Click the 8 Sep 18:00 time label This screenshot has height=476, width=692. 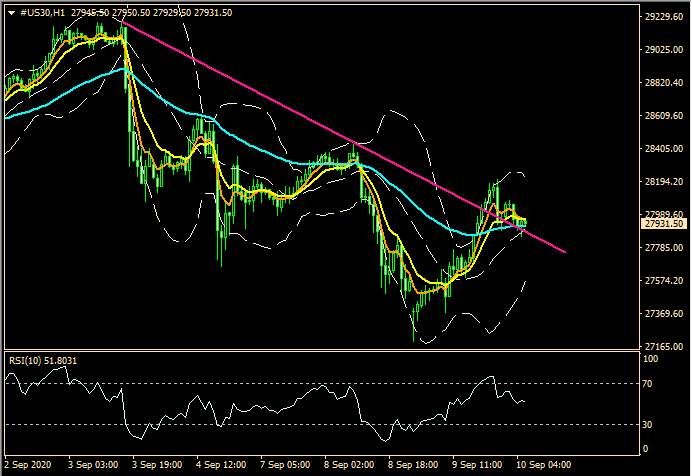[x=414, y=465]
